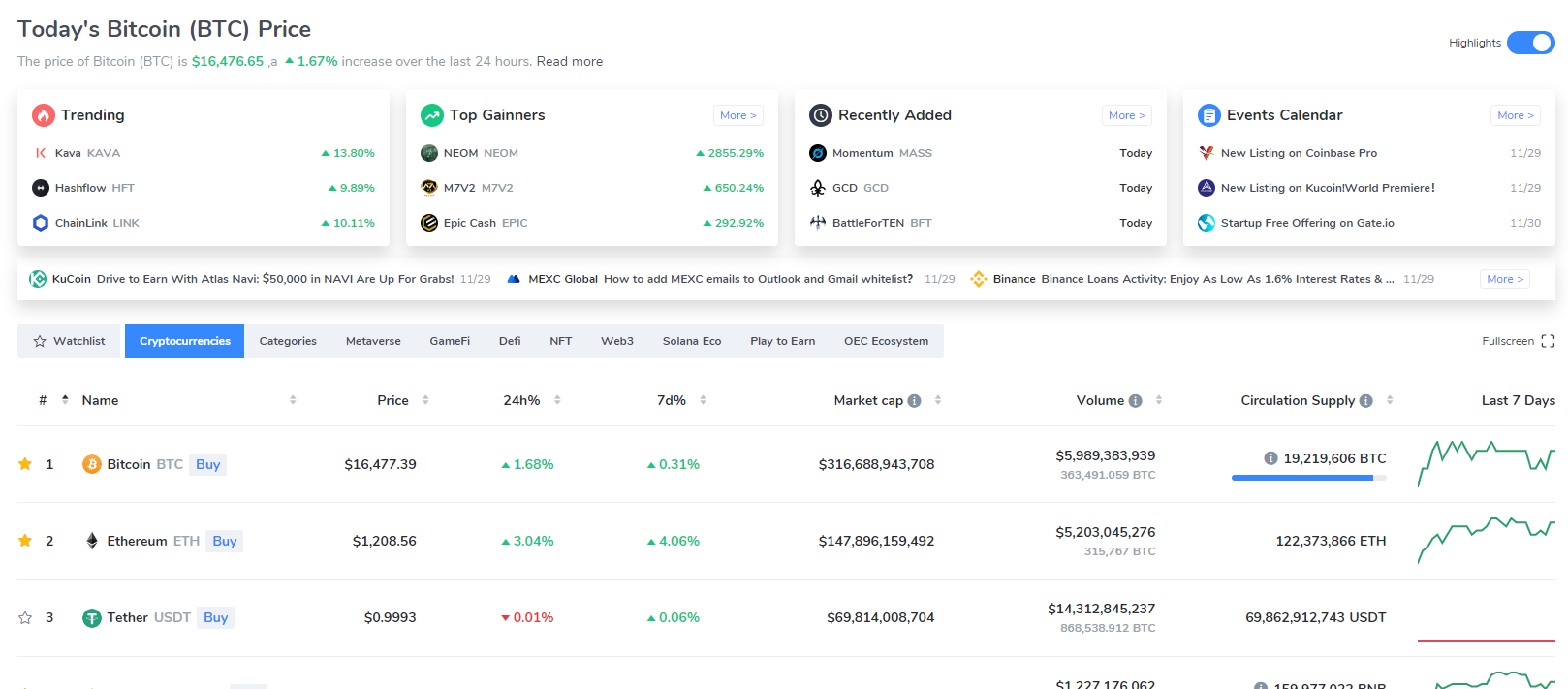1568x689 pixels.
Task: Open More in Recently Added card
Action: (x=1127, y=115)
